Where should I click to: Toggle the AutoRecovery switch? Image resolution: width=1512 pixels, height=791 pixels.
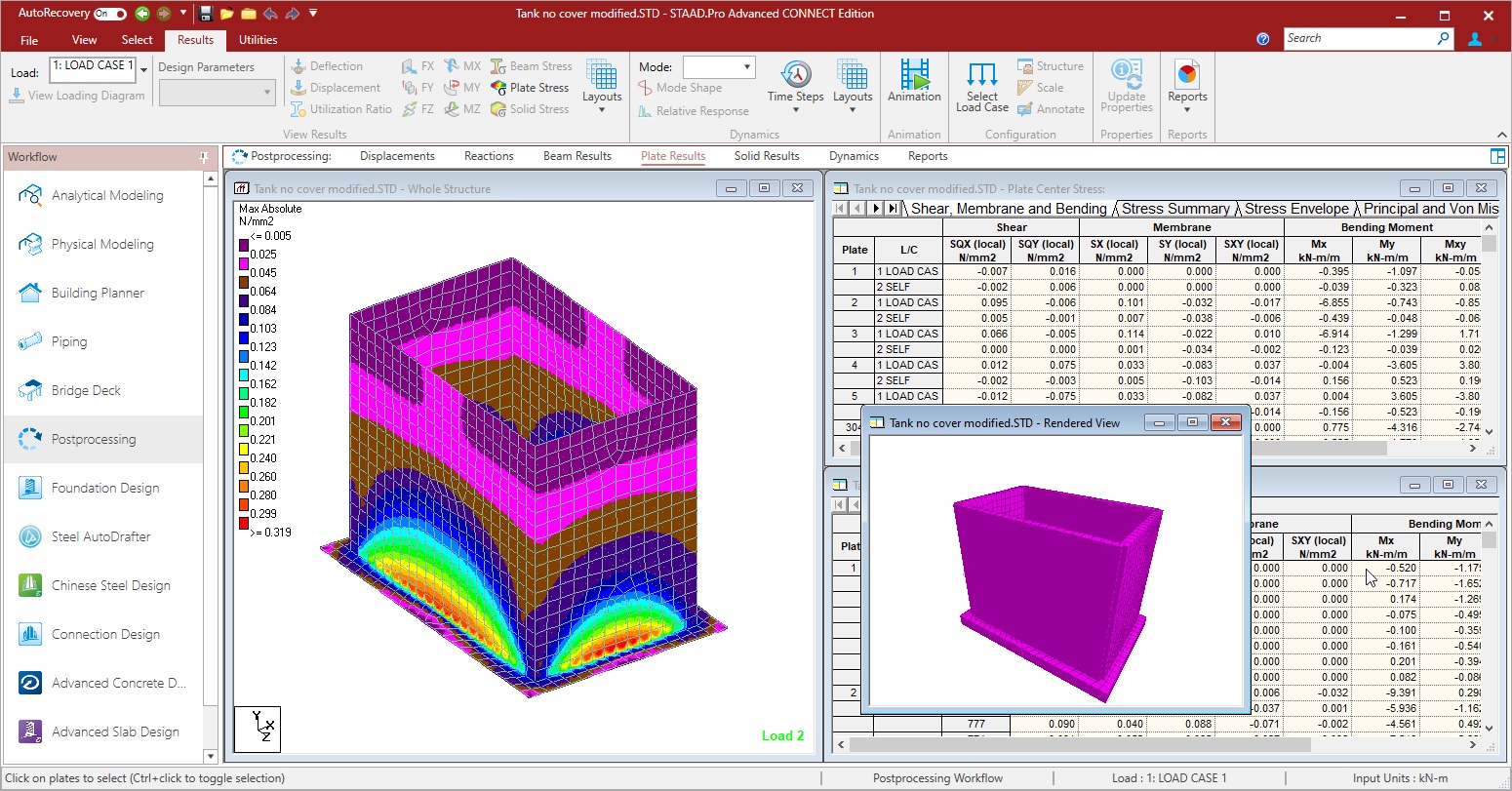pyautogui.click(x=110, y=14)
